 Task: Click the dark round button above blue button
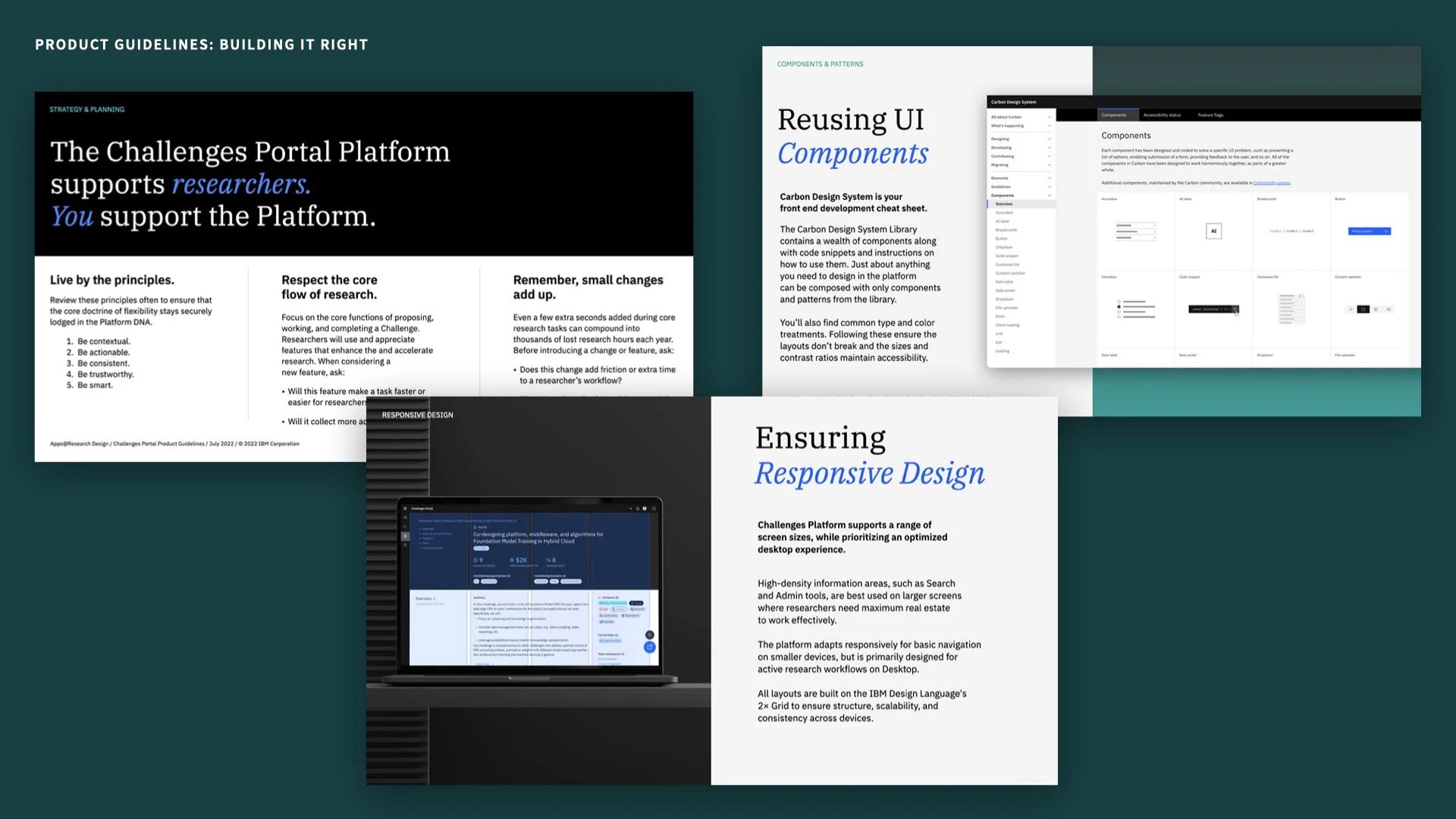click(x=649, y=635)
